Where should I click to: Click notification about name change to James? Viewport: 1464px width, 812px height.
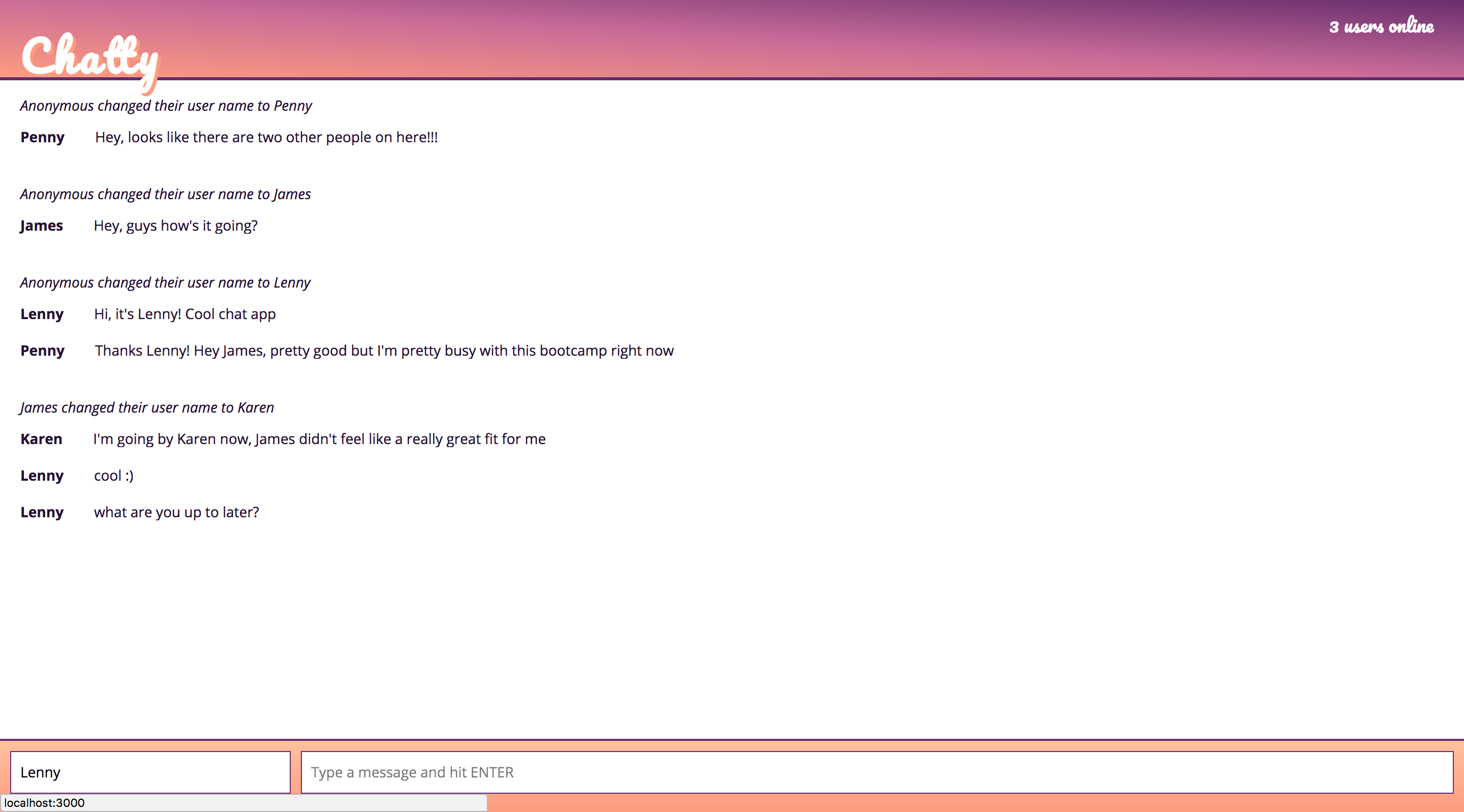tap(165, 194)
